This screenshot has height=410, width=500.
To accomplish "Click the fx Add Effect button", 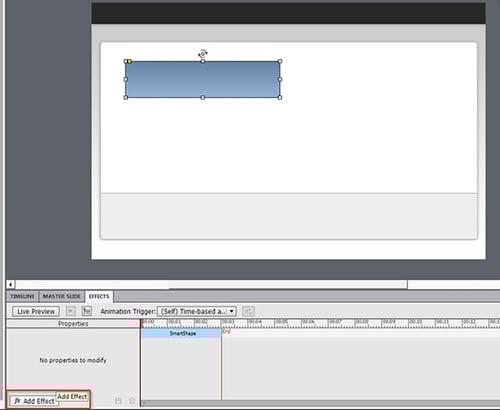I will [x=33, y=400].
